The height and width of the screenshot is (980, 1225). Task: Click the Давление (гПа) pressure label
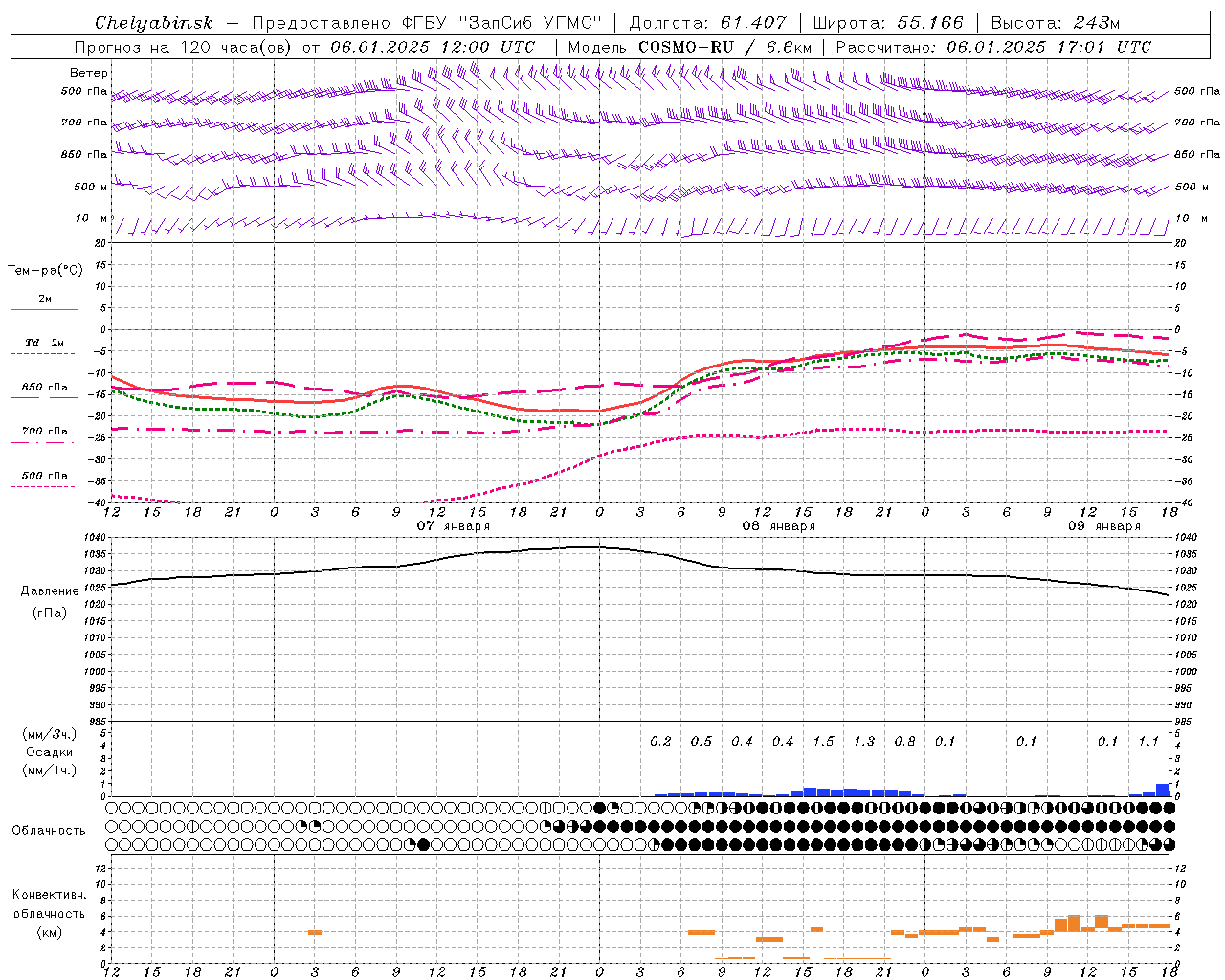tap(50, 602)
